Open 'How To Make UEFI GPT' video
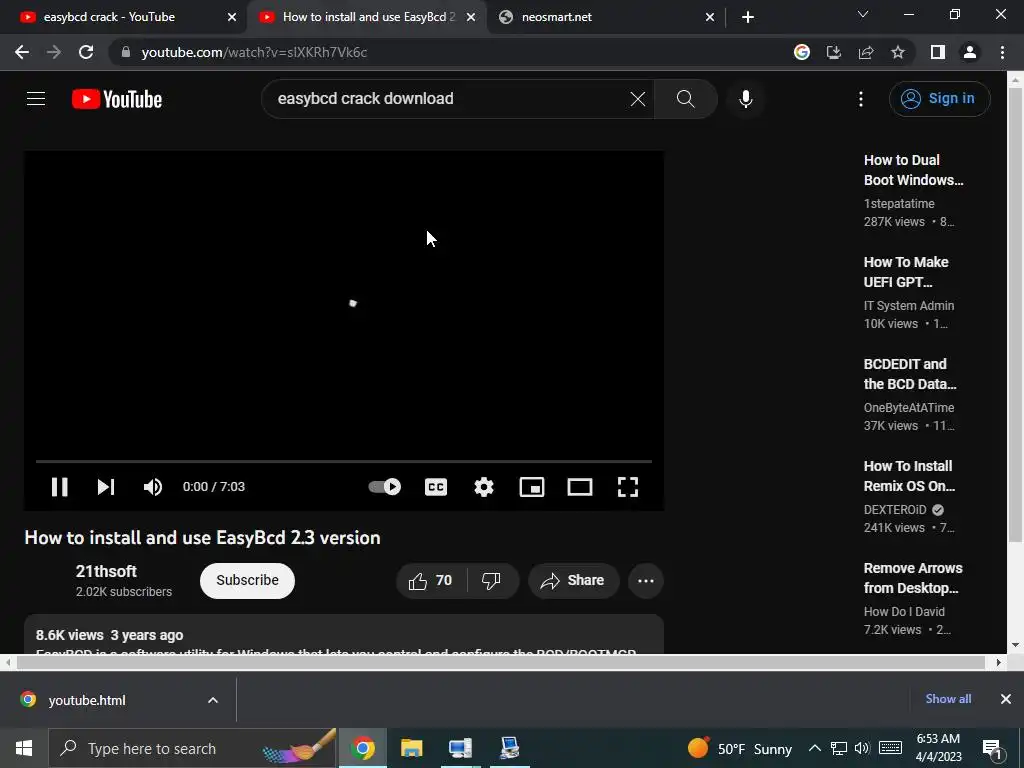Image resolution: width=1024 pixels, height=768 pixels. [x=906, y=272]
